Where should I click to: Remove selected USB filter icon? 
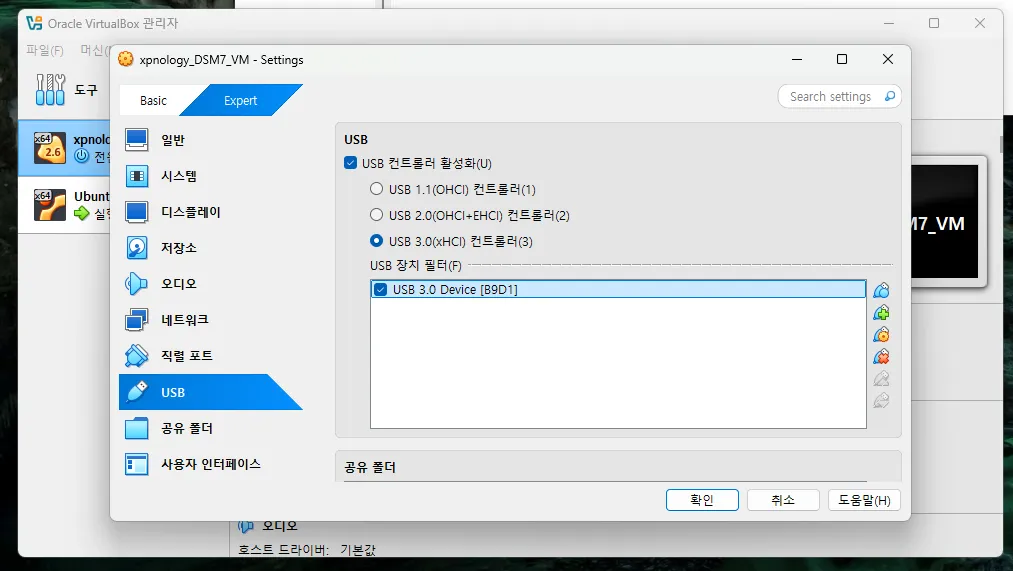(x=881, y=357)
